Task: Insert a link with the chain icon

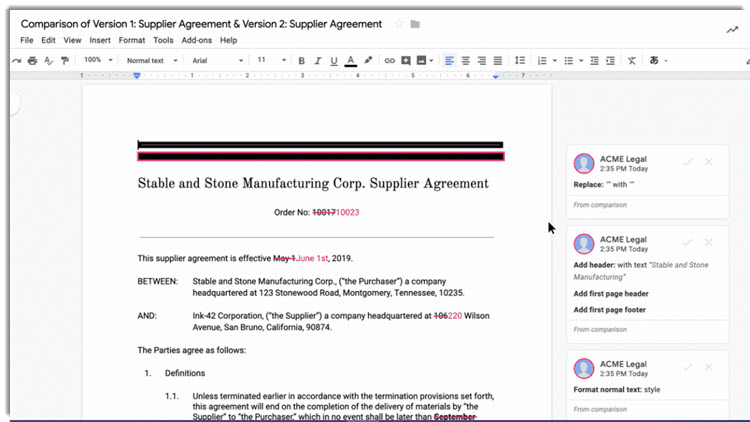Action: 389,61
